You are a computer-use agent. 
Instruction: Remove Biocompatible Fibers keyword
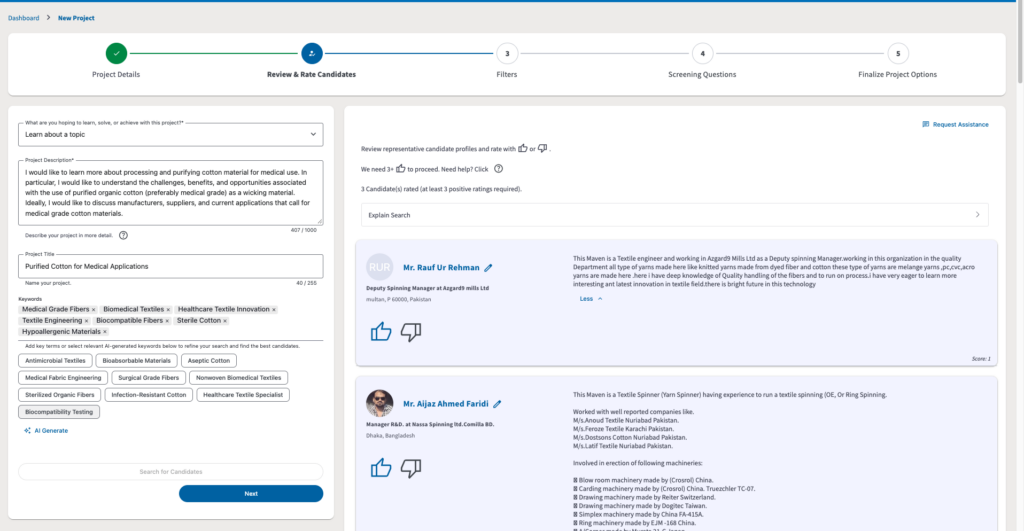click(167, 321)
